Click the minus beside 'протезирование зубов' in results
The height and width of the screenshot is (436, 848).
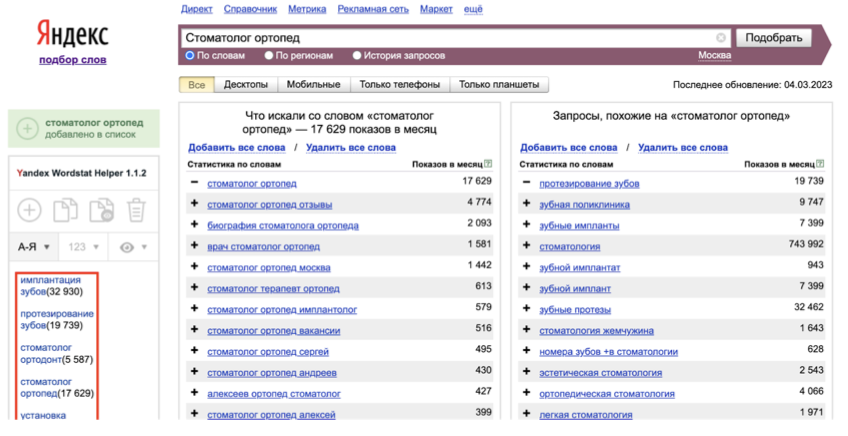click(x=527, y=182)
